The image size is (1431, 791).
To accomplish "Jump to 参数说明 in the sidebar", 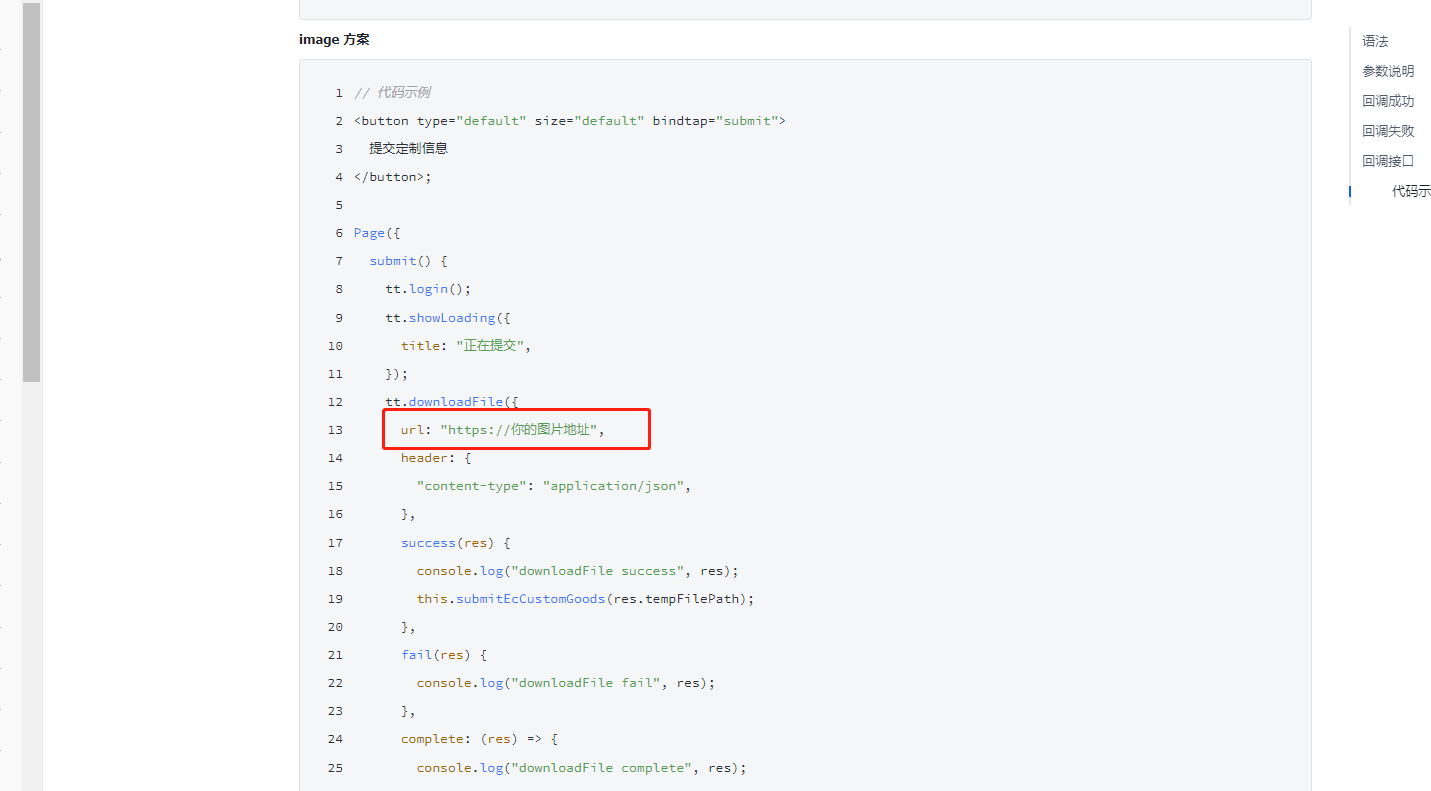I will coord(1388,71).
